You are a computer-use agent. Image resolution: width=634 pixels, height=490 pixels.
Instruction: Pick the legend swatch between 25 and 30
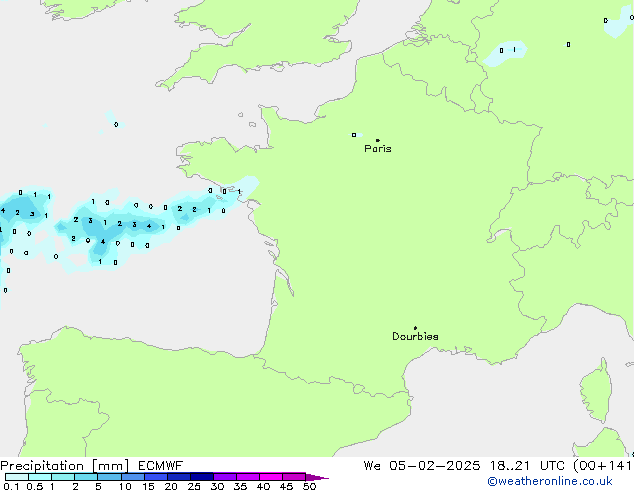click(x=202, y=477)
